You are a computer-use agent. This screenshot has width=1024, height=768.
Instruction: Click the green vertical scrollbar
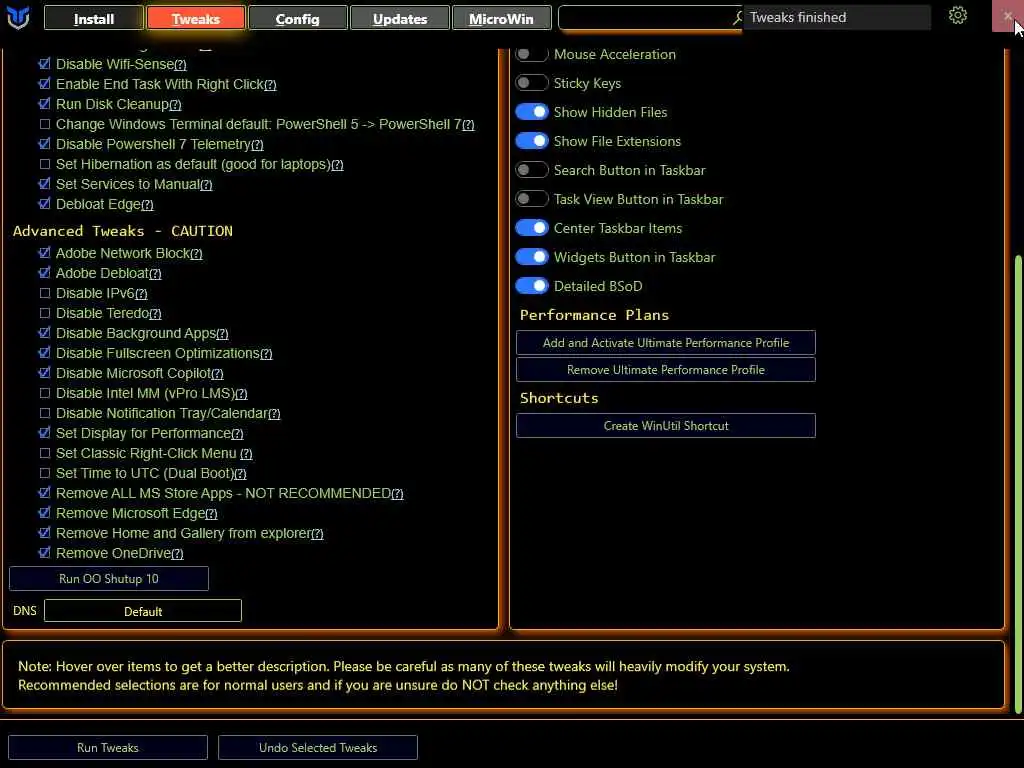tap(1017, 483)
